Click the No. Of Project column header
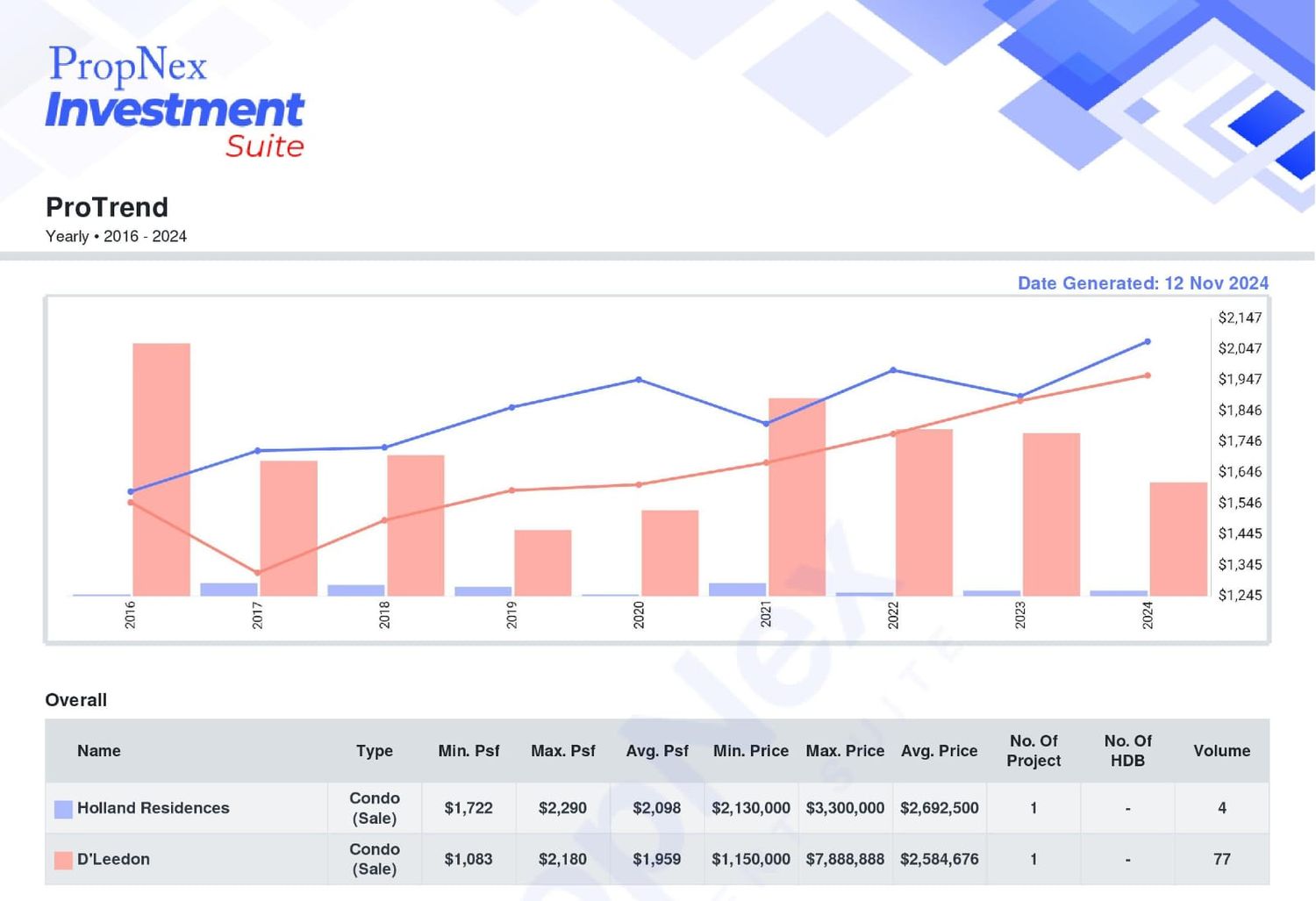The height and width of the screenshot is (901, 1316). [x=1033, y=751]
